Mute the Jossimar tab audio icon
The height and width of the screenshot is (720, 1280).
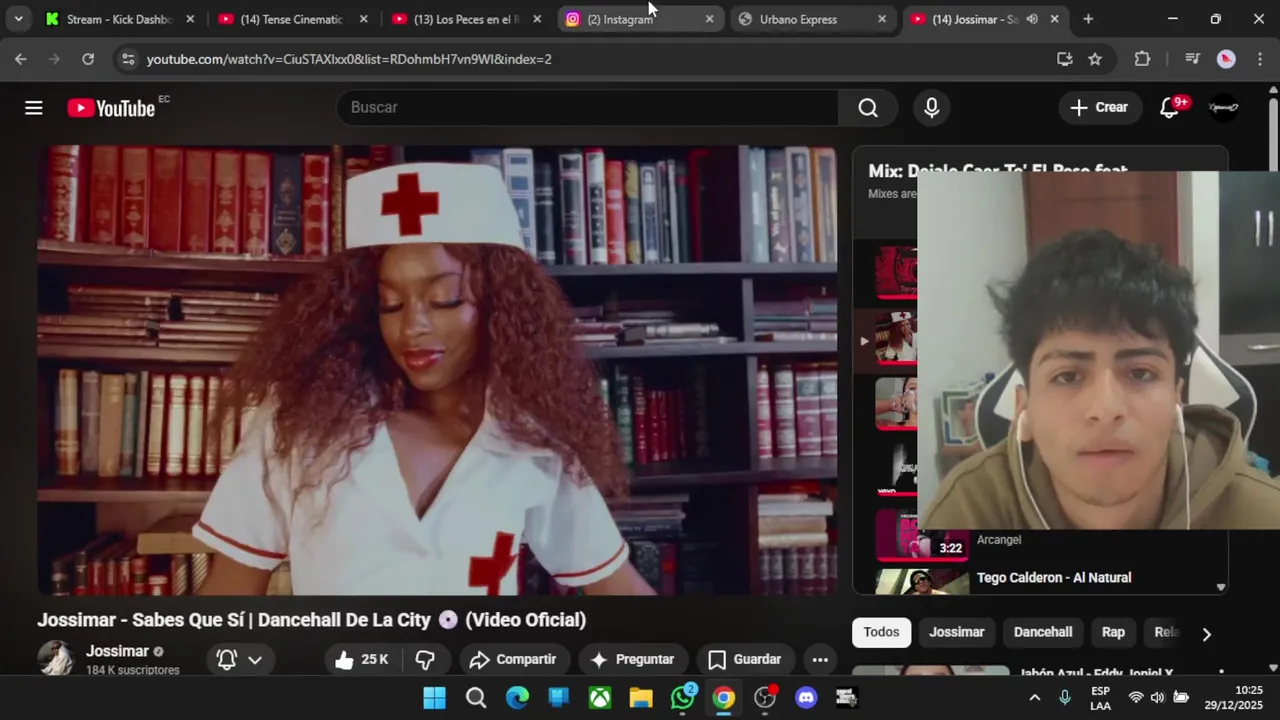point(1032,19)
